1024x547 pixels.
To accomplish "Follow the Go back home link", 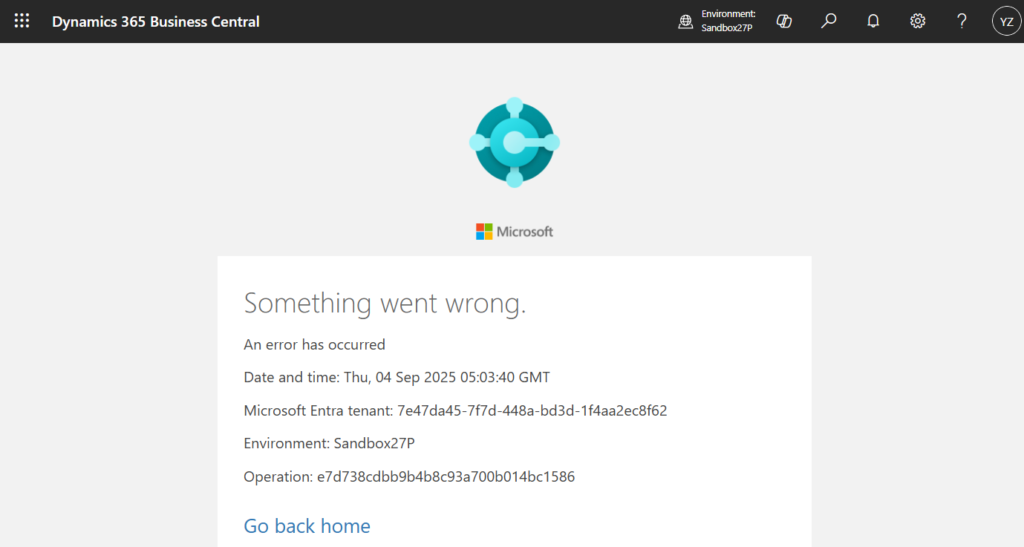I will [x=307, y=526].
